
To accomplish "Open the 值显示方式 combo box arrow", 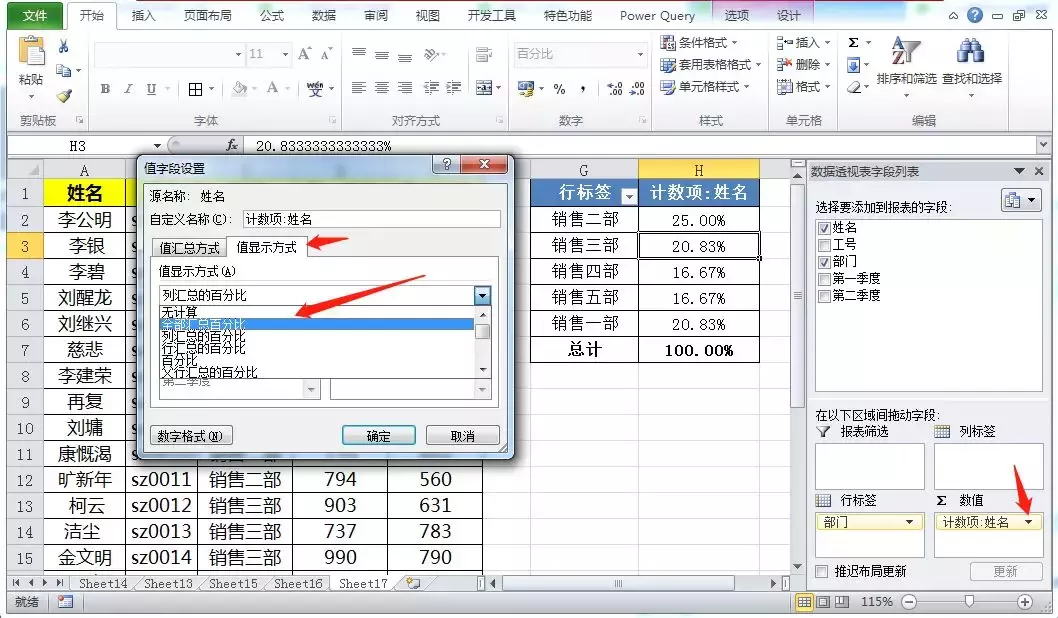I will (x=482, y=296).
